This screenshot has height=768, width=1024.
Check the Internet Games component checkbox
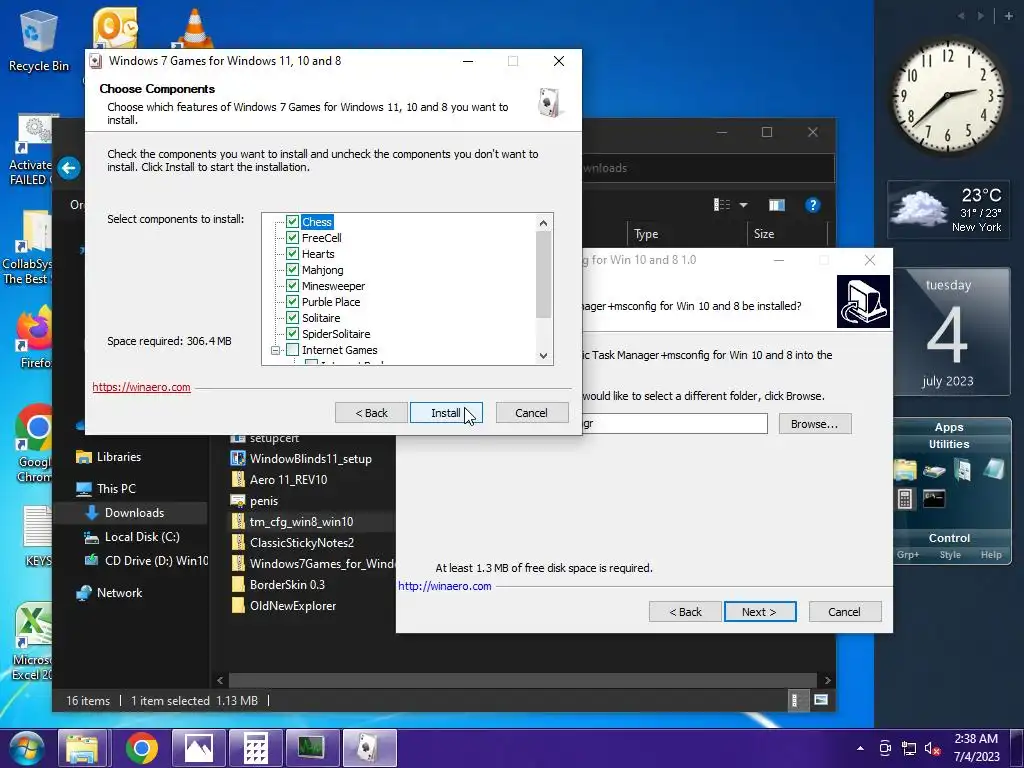(x=293, y=350)
